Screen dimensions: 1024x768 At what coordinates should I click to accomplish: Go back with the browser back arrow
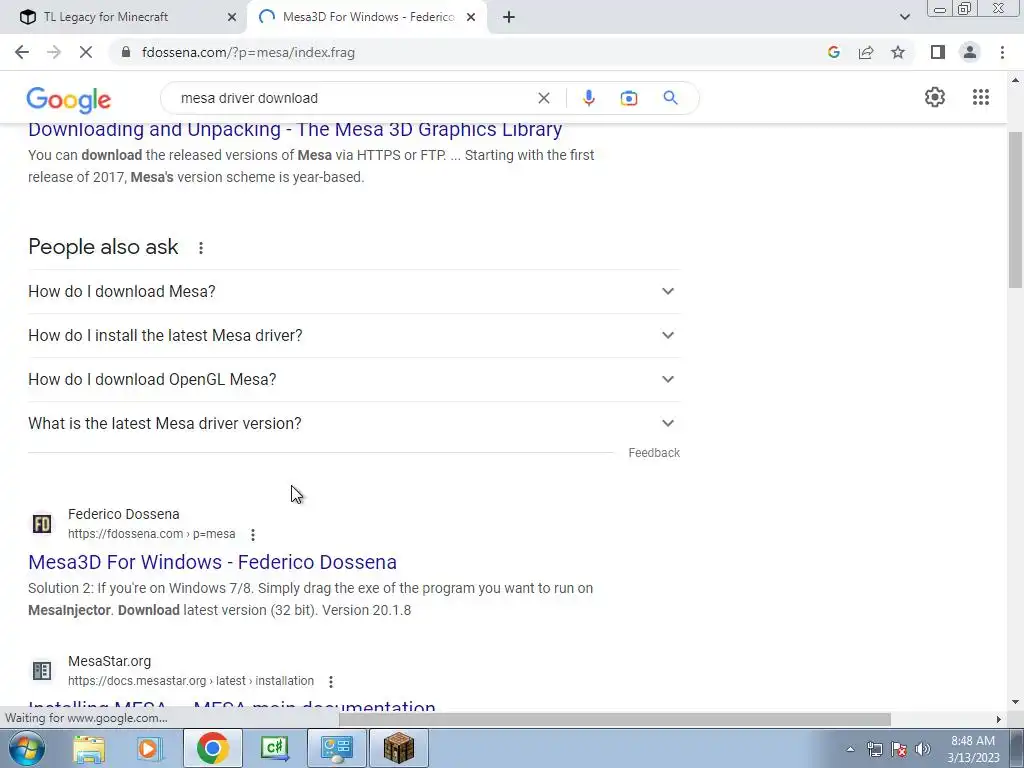coord(22,52)
